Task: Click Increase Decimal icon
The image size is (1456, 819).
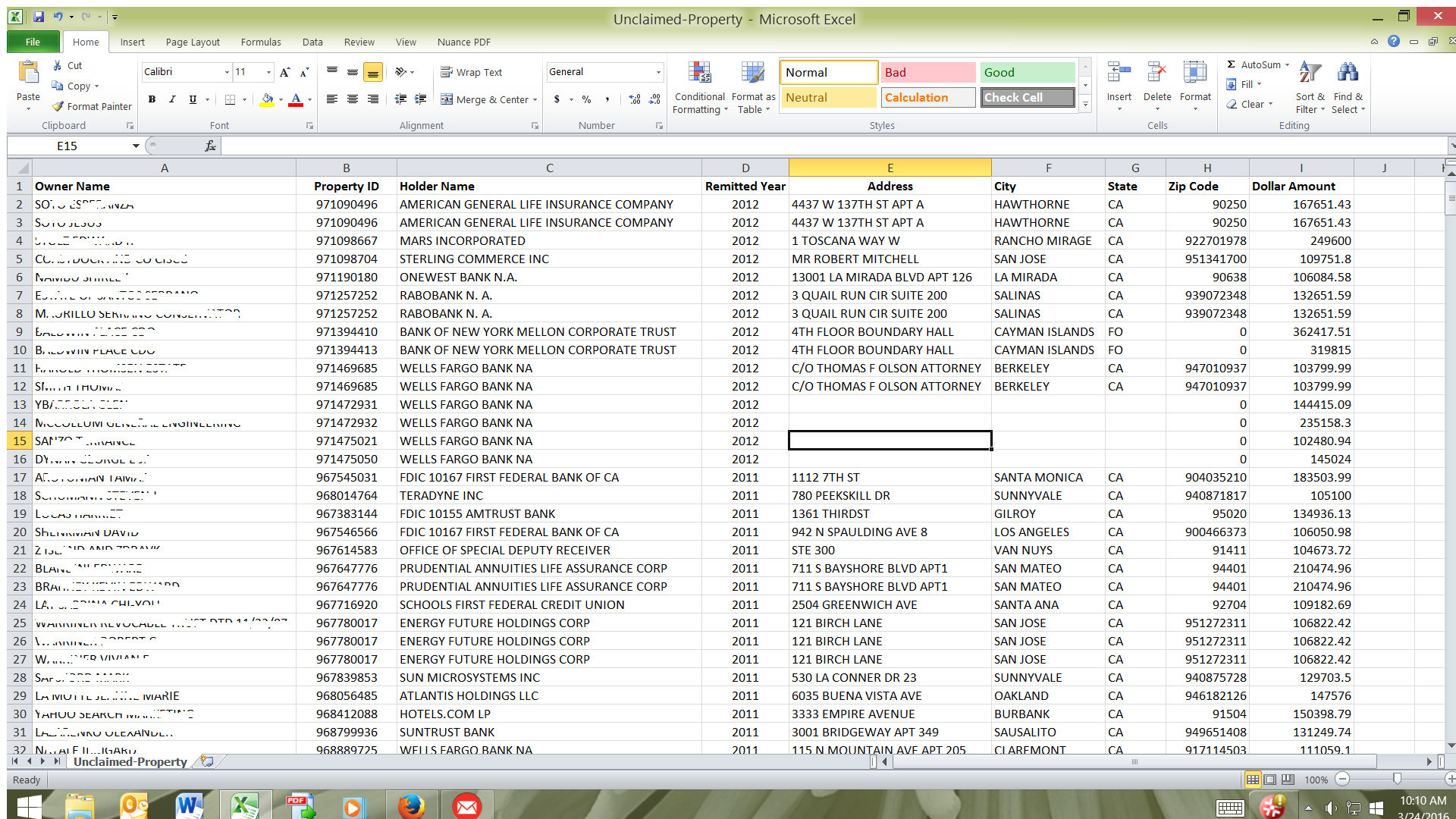Action: click(635, 99)
